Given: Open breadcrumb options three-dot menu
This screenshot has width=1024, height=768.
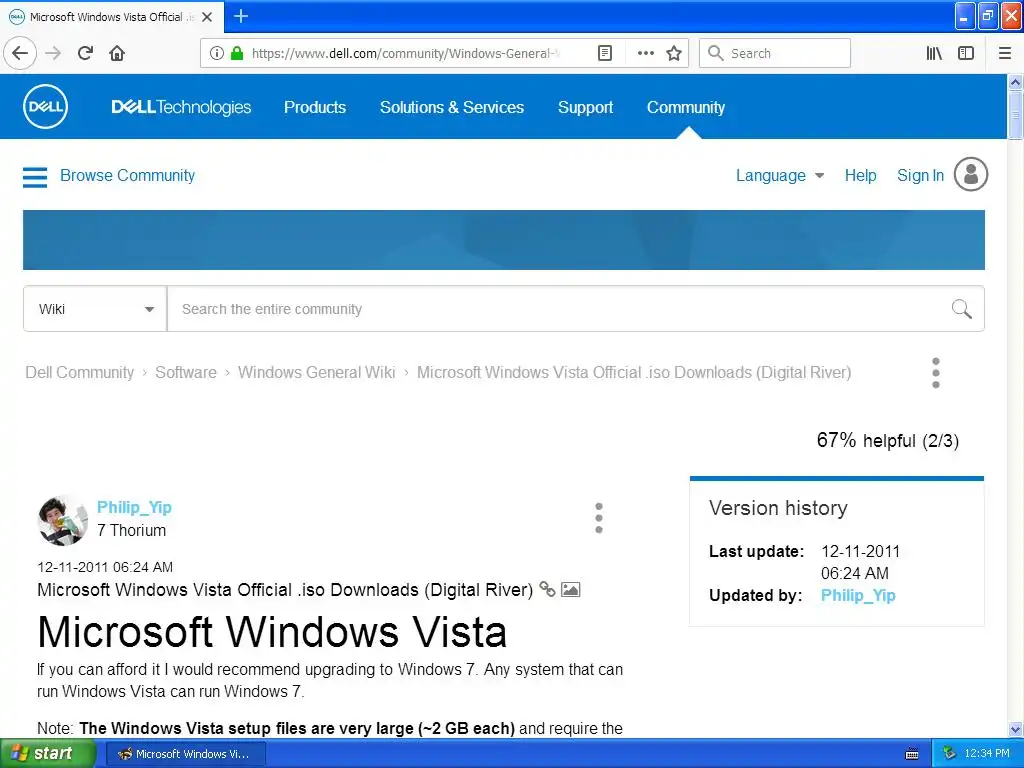Looking at the screenshot, I should (935, 373).
